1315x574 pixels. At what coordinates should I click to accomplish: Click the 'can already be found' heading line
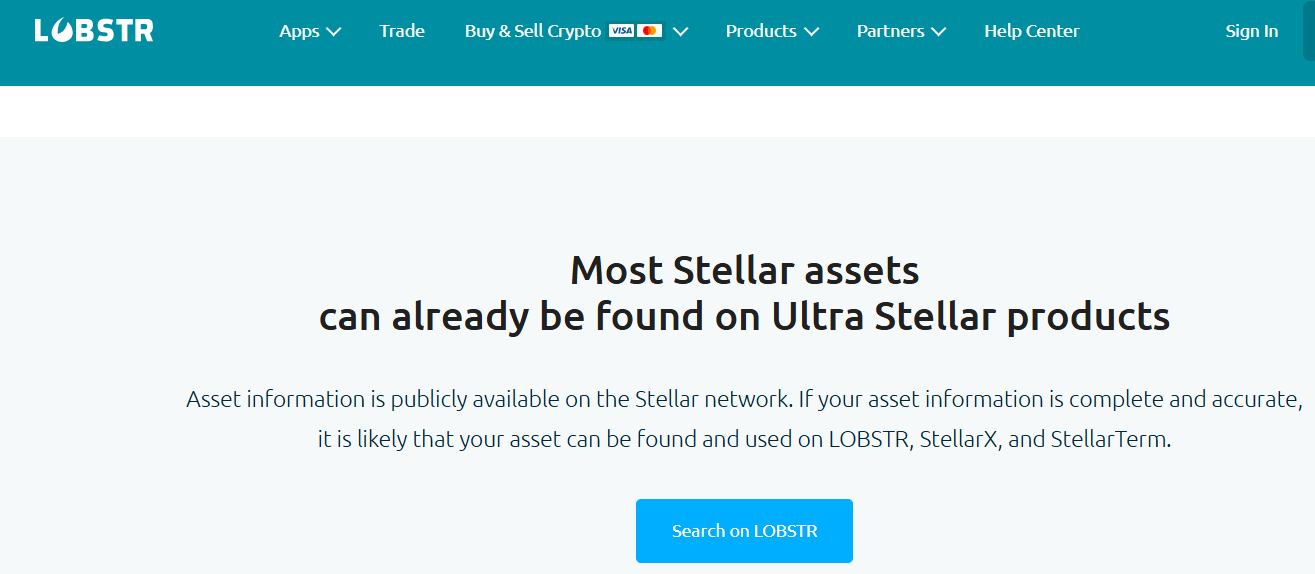coord(744,316)
